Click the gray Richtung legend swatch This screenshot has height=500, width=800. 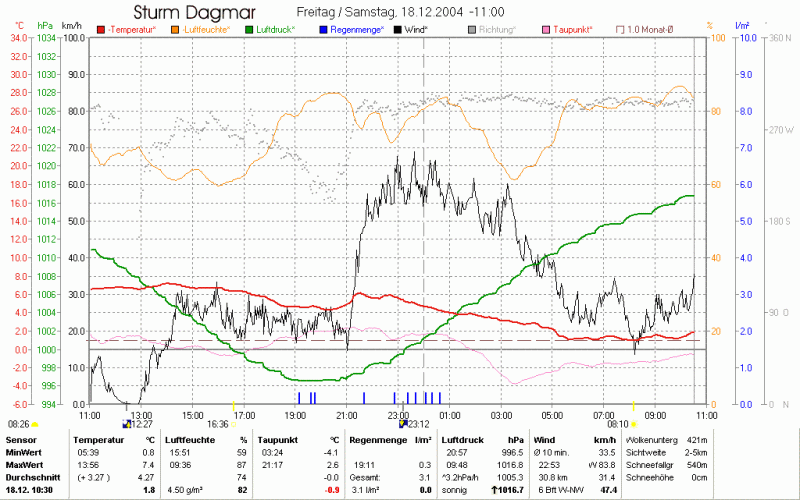[x=472, y=30]
